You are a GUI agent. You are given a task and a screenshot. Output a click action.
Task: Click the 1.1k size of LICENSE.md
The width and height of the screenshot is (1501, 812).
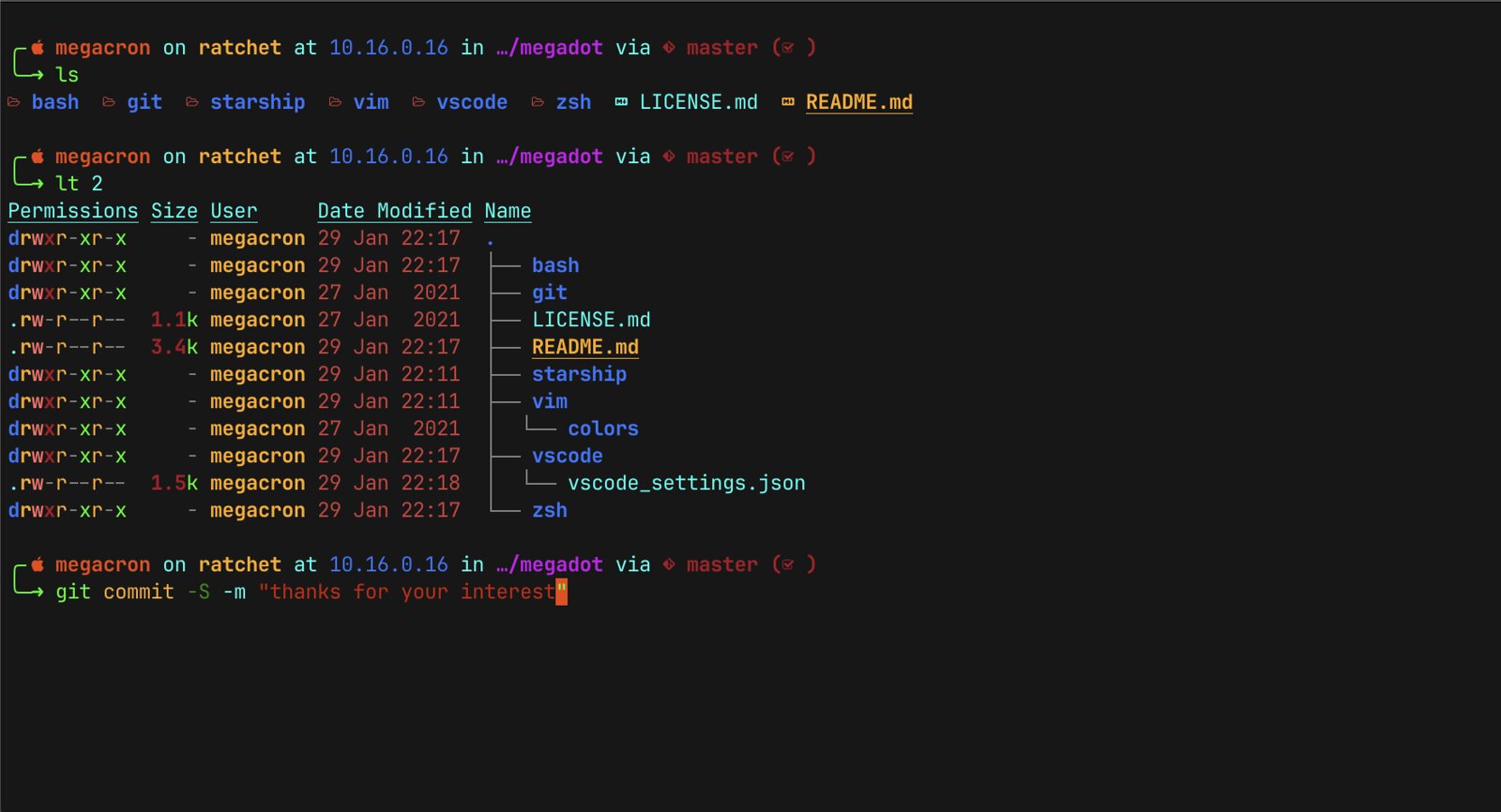tap(174, 320)
